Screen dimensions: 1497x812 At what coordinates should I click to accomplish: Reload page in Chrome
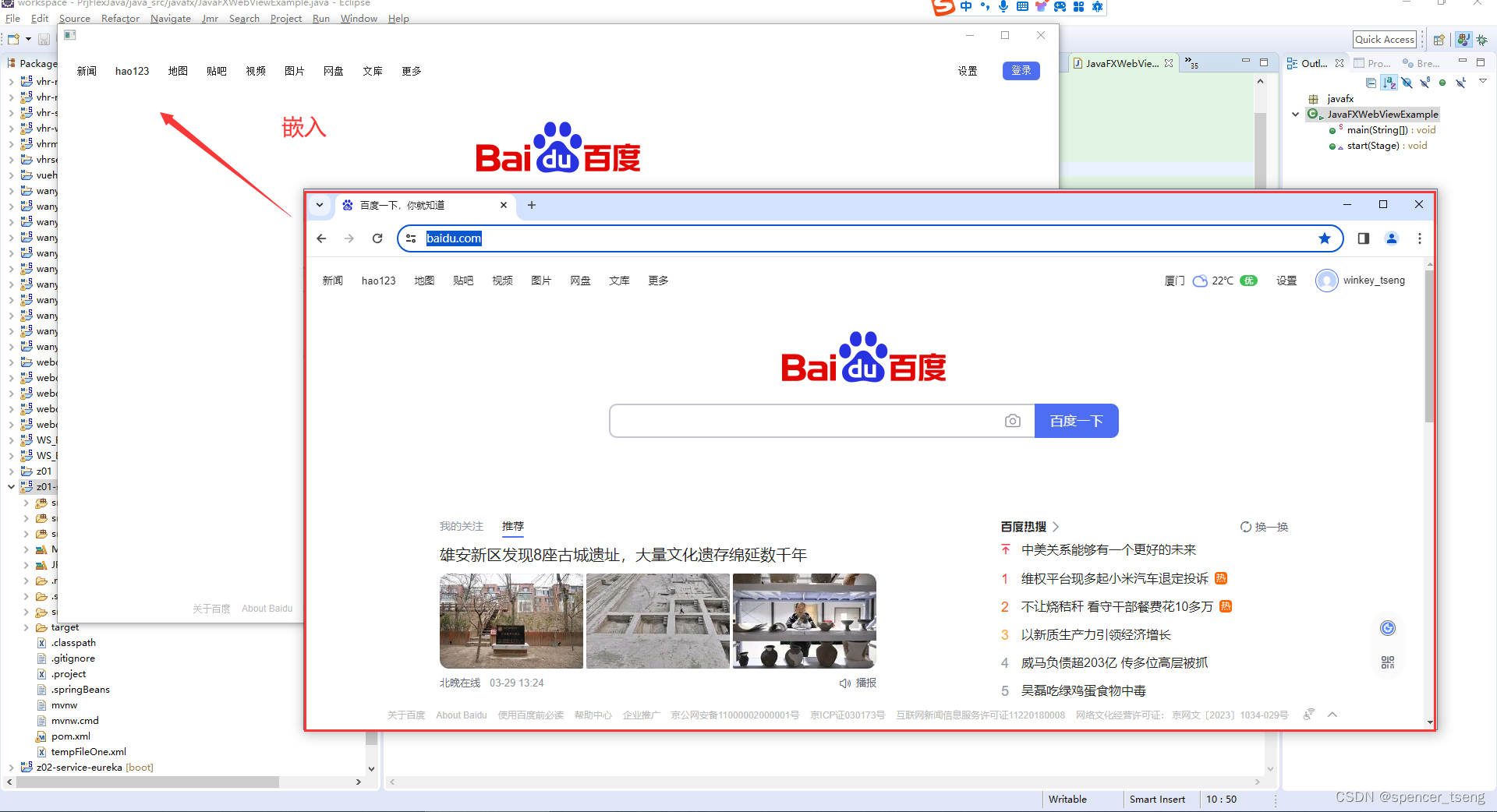point(377,238)
